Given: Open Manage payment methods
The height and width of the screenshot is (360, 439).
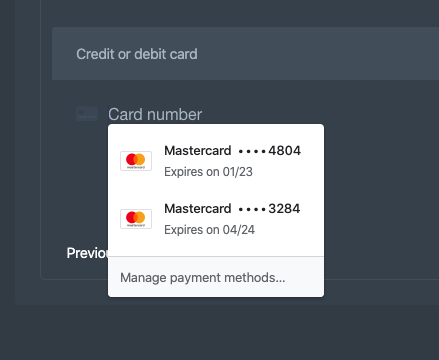Looking at the screenshot, I should [203, 278].
